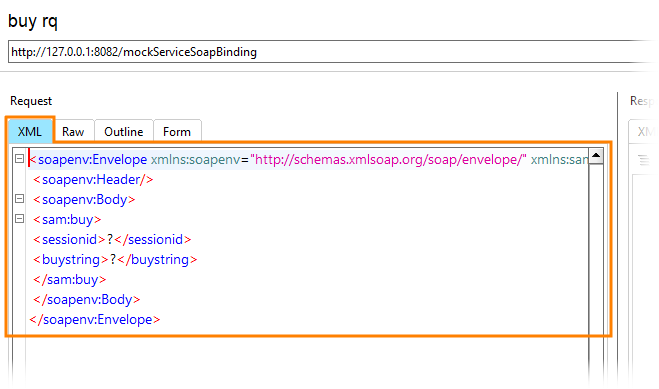This screenshot has width=659, height=389.
Task: Switch to the Form request tab
Action: (x=177, y=132)
